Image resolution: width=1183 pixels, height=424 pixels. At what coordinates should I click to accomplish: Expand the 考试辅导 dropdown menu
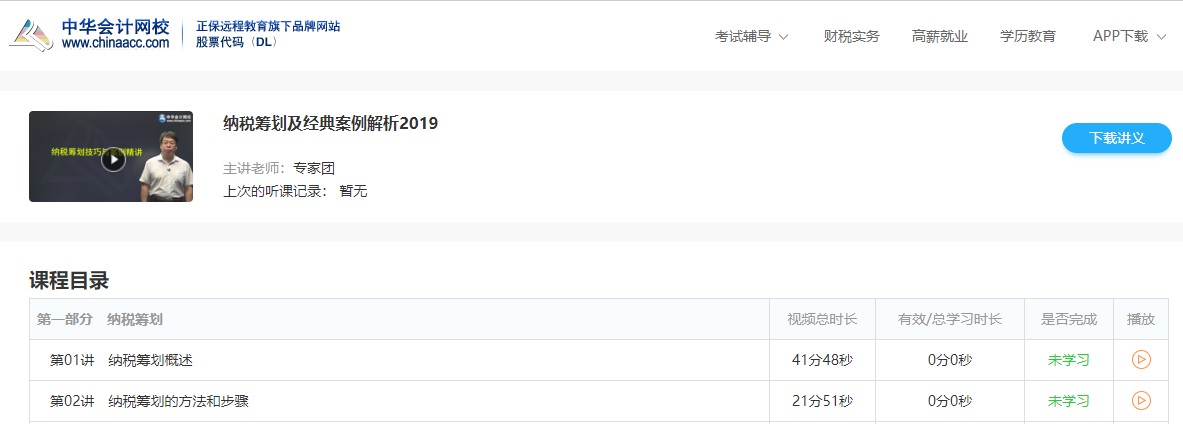click(x=751, y=36)
